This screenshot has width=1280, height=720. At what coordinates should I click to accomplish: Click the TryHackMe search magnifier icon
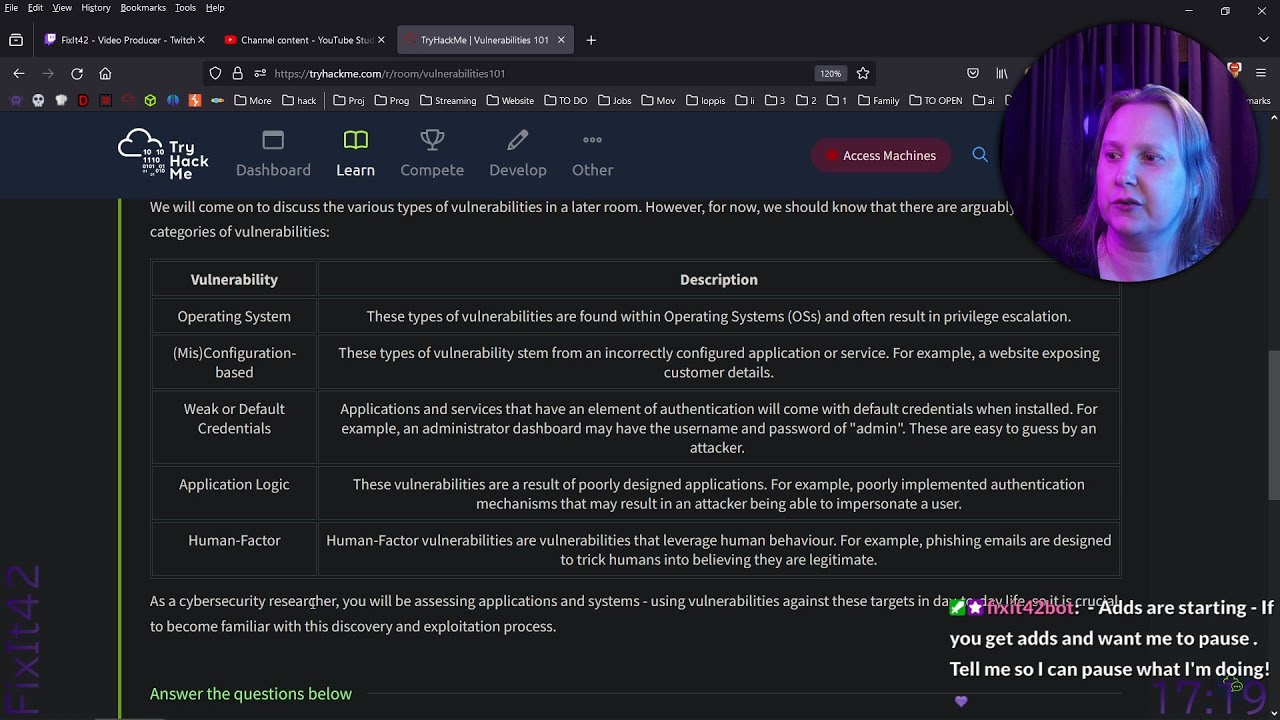coord(980,155)
